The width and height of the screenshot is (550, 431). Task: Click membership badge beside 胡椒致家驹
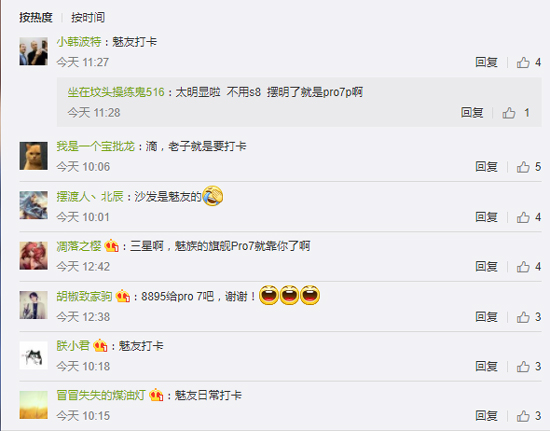[123, 296]
